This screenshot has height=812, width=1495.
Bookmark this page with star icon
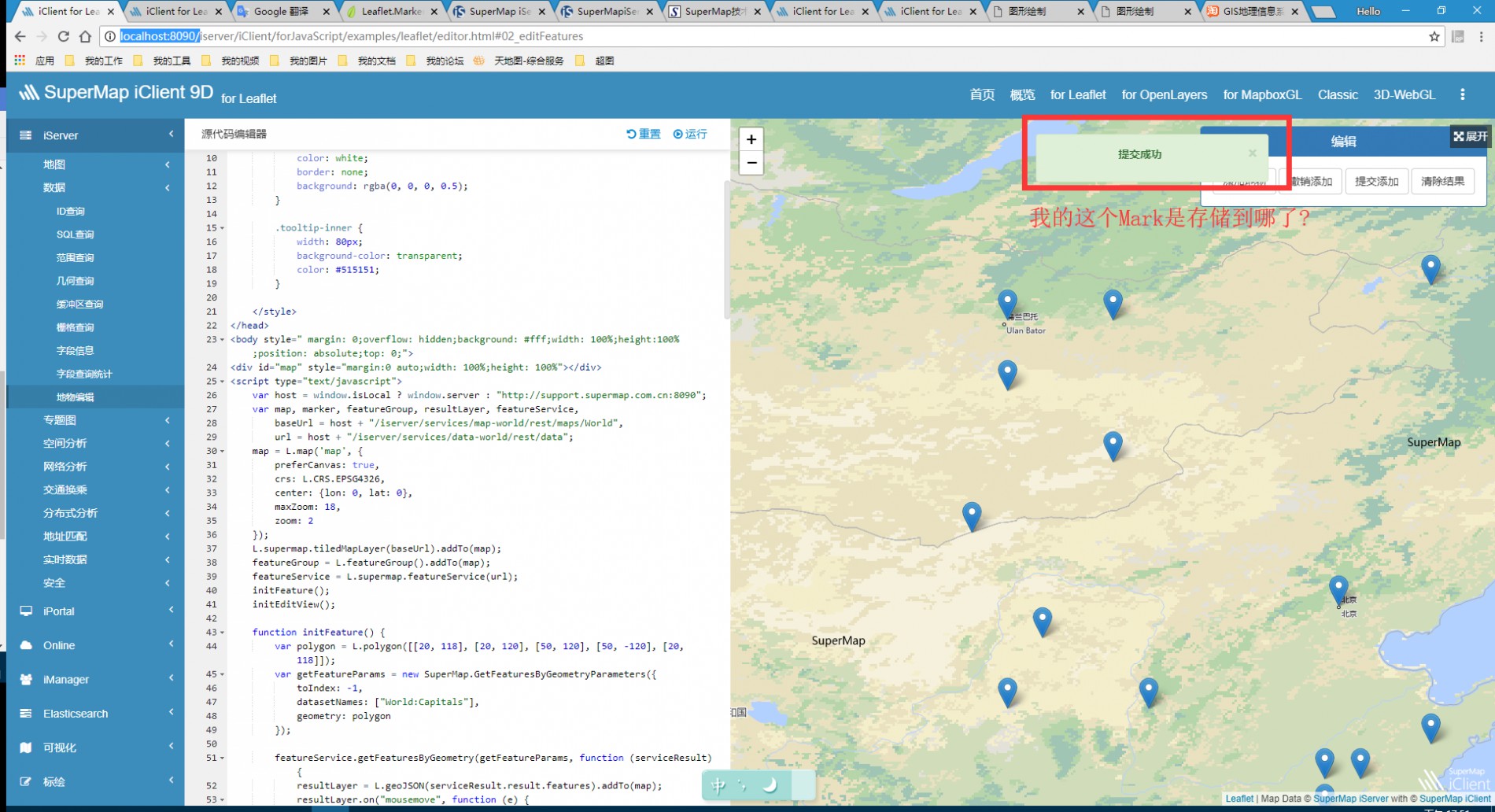(x=1434, y=36)
